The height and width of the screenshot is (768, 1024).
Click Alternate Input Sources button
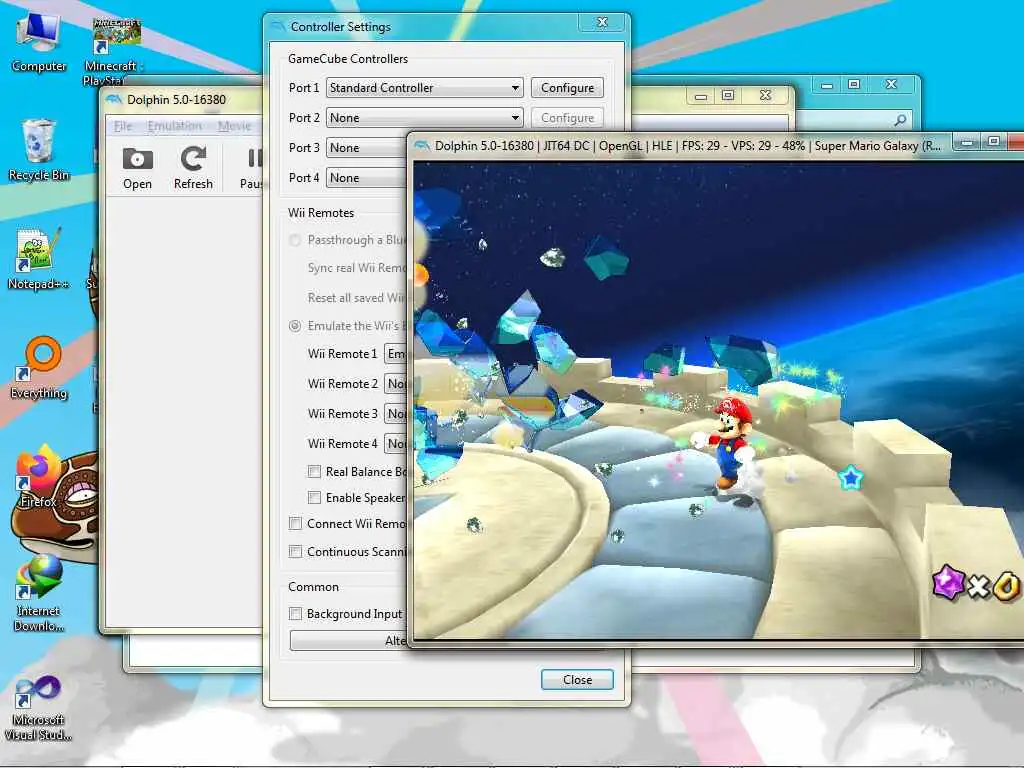(x=349, y=641)
